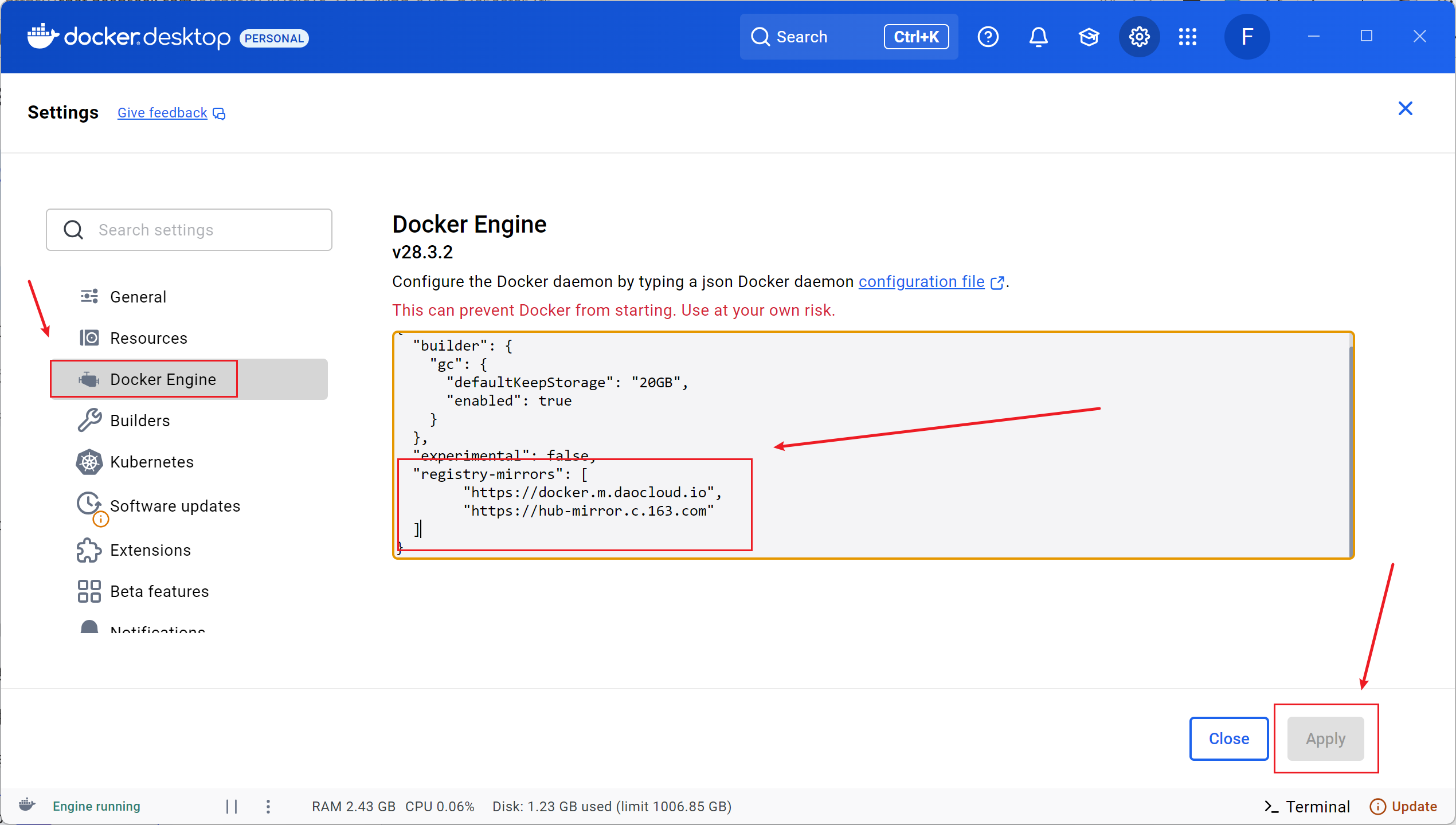Click the Beta features grid icon
1456x825 pixels.
(89, 591)
